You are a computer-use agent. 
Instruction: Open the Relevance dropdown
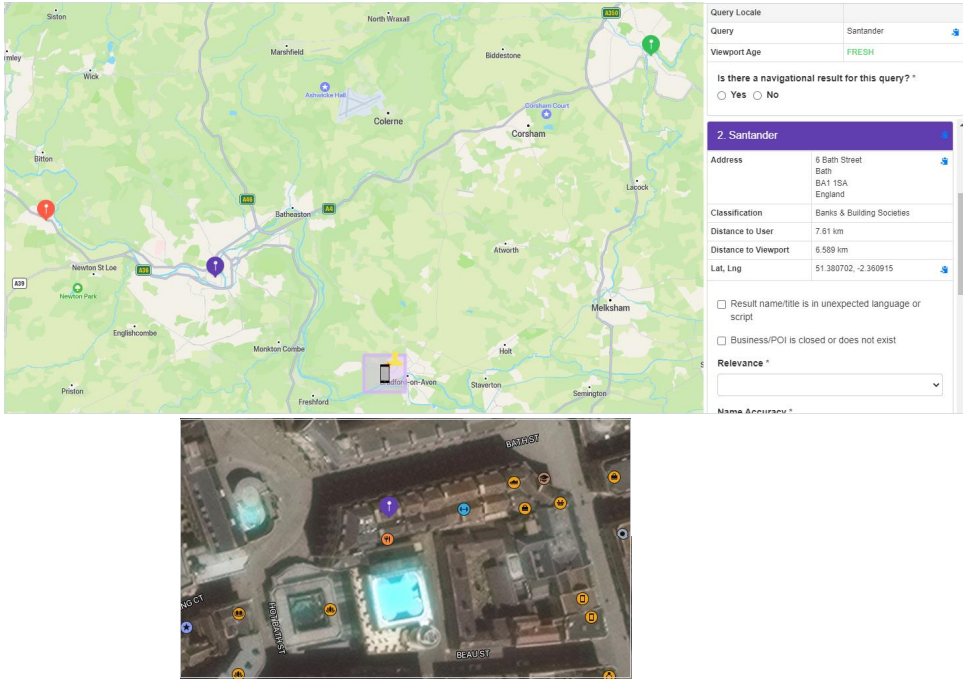click(830, 385)
